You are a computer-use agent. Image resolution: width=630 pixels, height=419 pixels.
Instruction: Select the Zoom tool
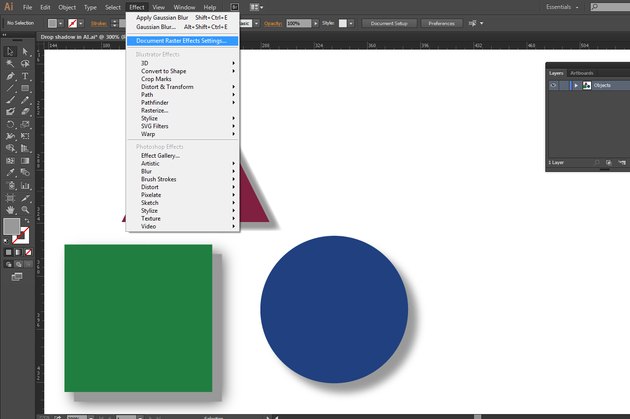point(25,210)
